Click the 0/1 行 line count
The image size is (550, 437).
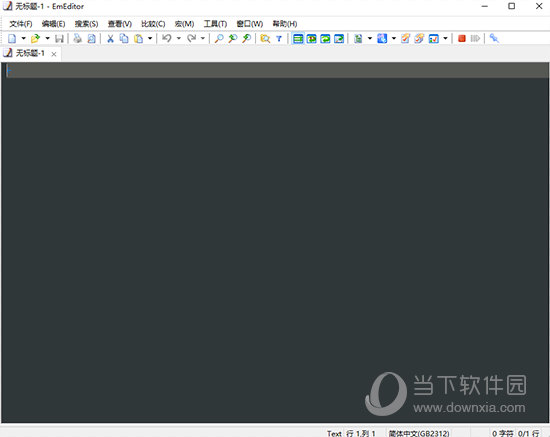pos(529,433)
